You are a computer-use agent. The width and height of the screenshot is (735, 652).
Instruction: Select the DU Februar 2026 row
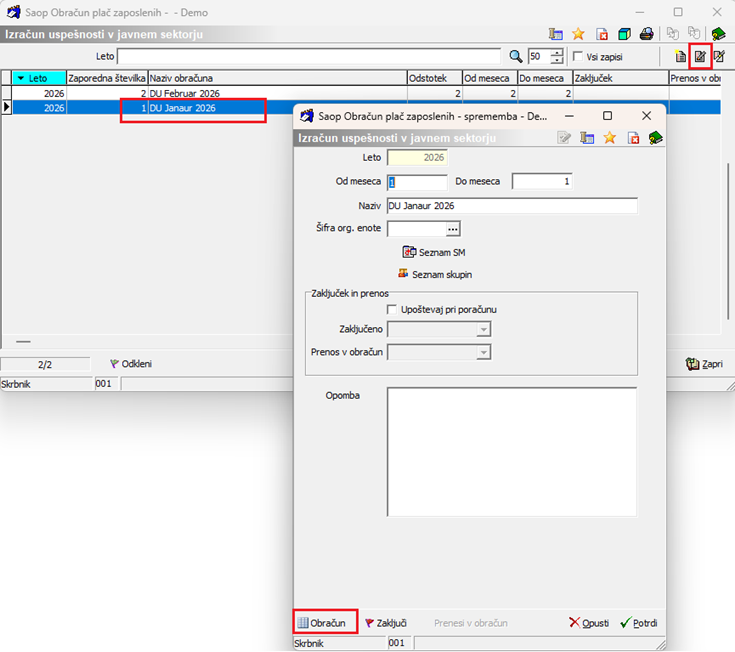click(x=366, y=93)
